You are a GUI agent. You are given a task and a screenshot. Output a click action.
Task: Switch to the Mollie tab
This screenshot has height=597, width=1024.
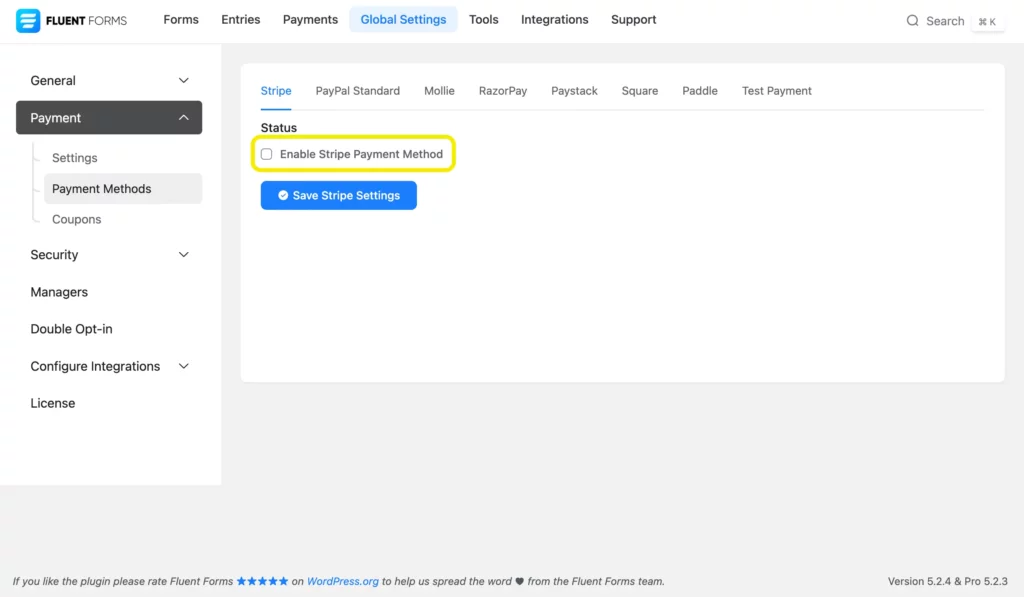439,91
